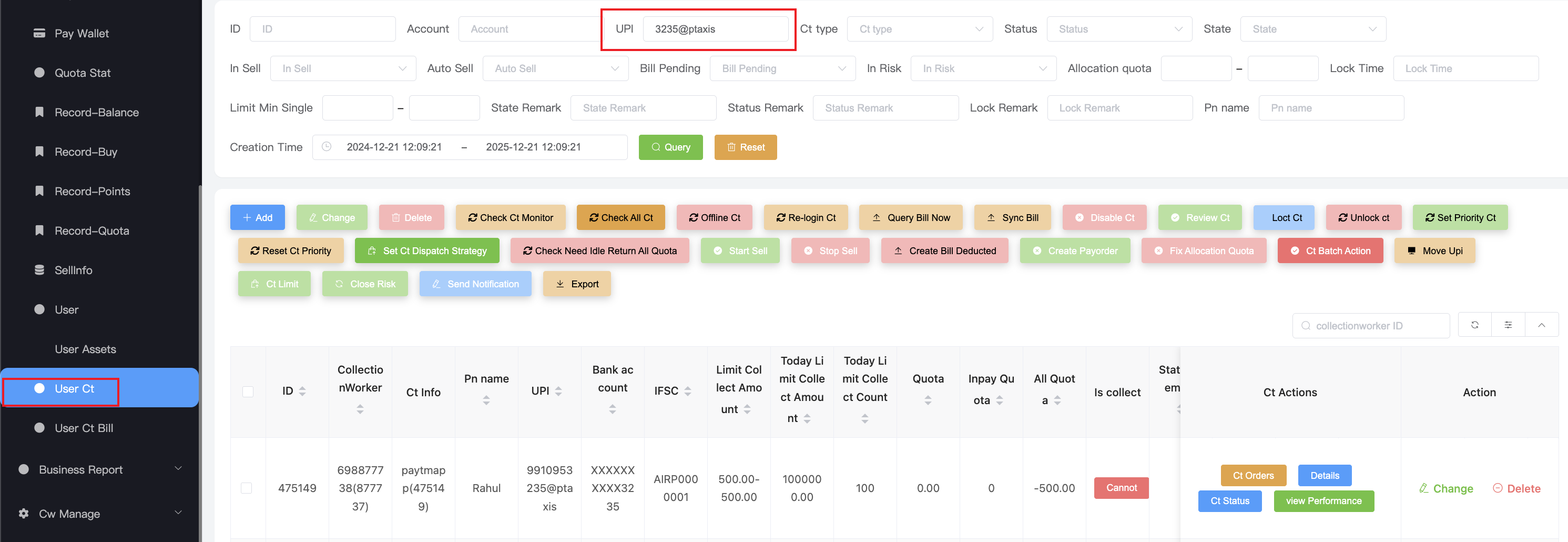Go to User Ct Bill in the sidebar
Viewport: 1568px width, 542px height.
(x=84, y=427)
